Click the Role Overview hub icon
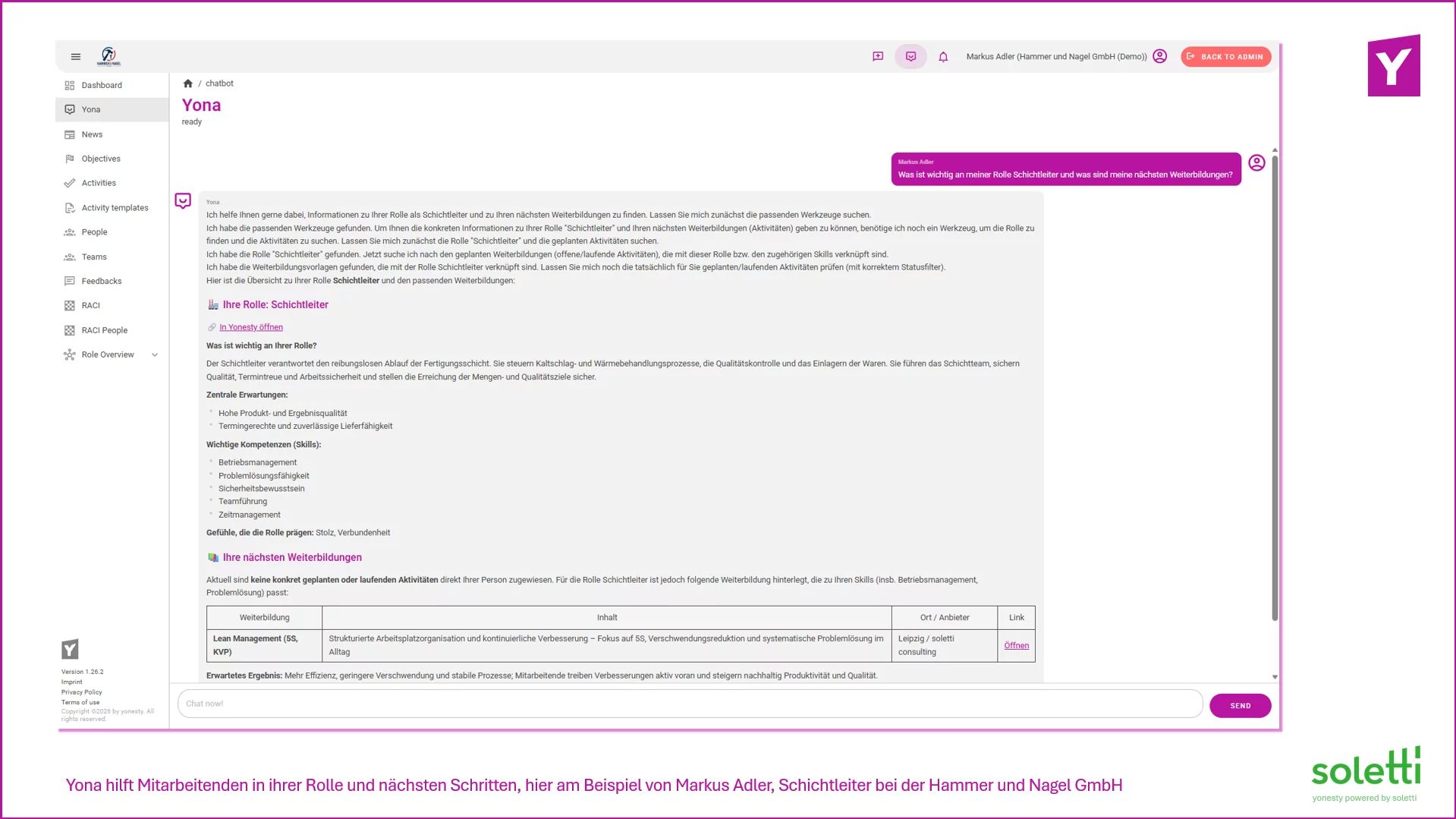The image size is (1456, 819). 70,355
